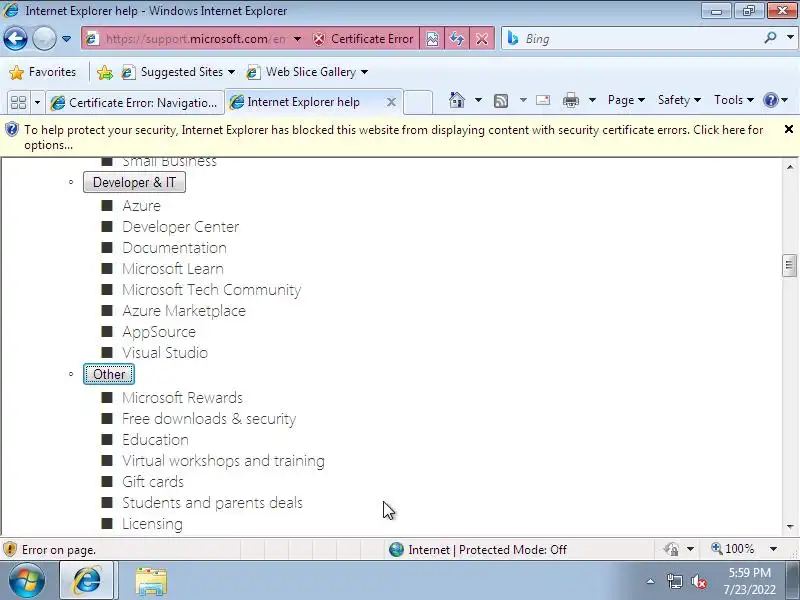Open Free downloads & security link
This screenshot has height=600, width=800.
(x=209, y=419)
